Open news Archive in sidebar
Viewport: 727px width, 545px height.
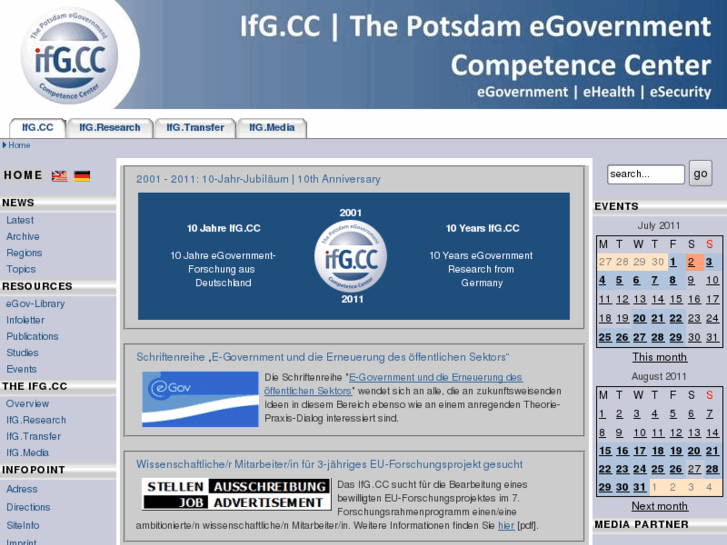[23, 237]
